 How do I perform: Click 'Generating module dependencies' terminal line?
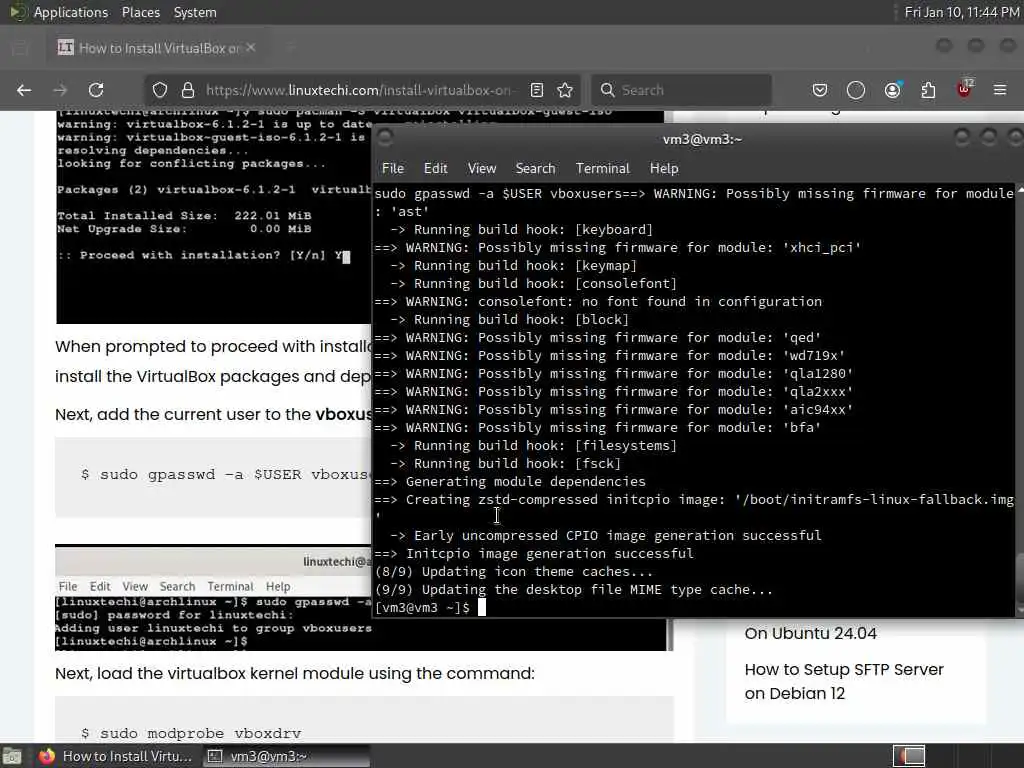(x=510, y=481)
